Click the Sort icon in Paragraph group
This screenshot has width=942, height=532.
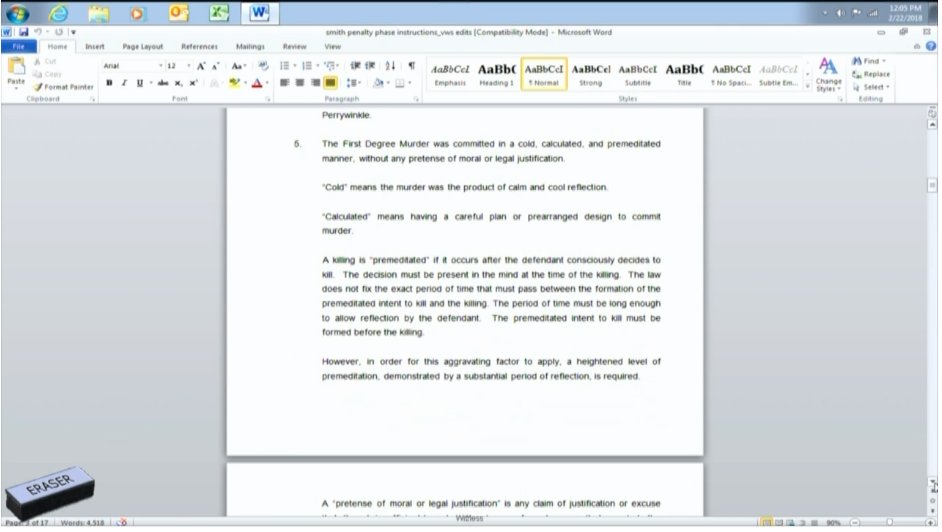click(390, 66)
